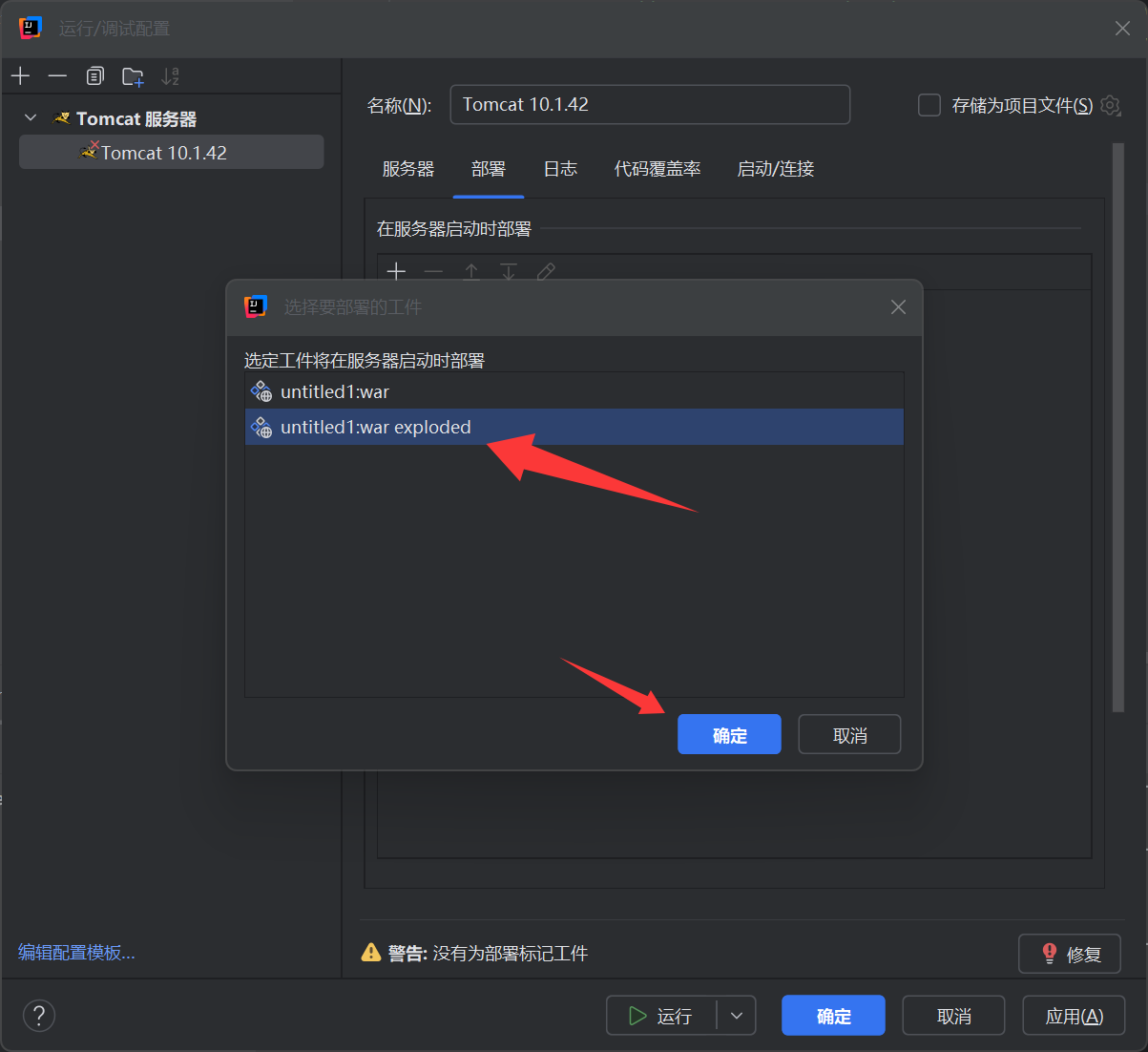Click the settings gear beside 存储为项目文件
Image resolution: width=1148 pixels, height=1052 pixels.
[x=1110, y=106]
